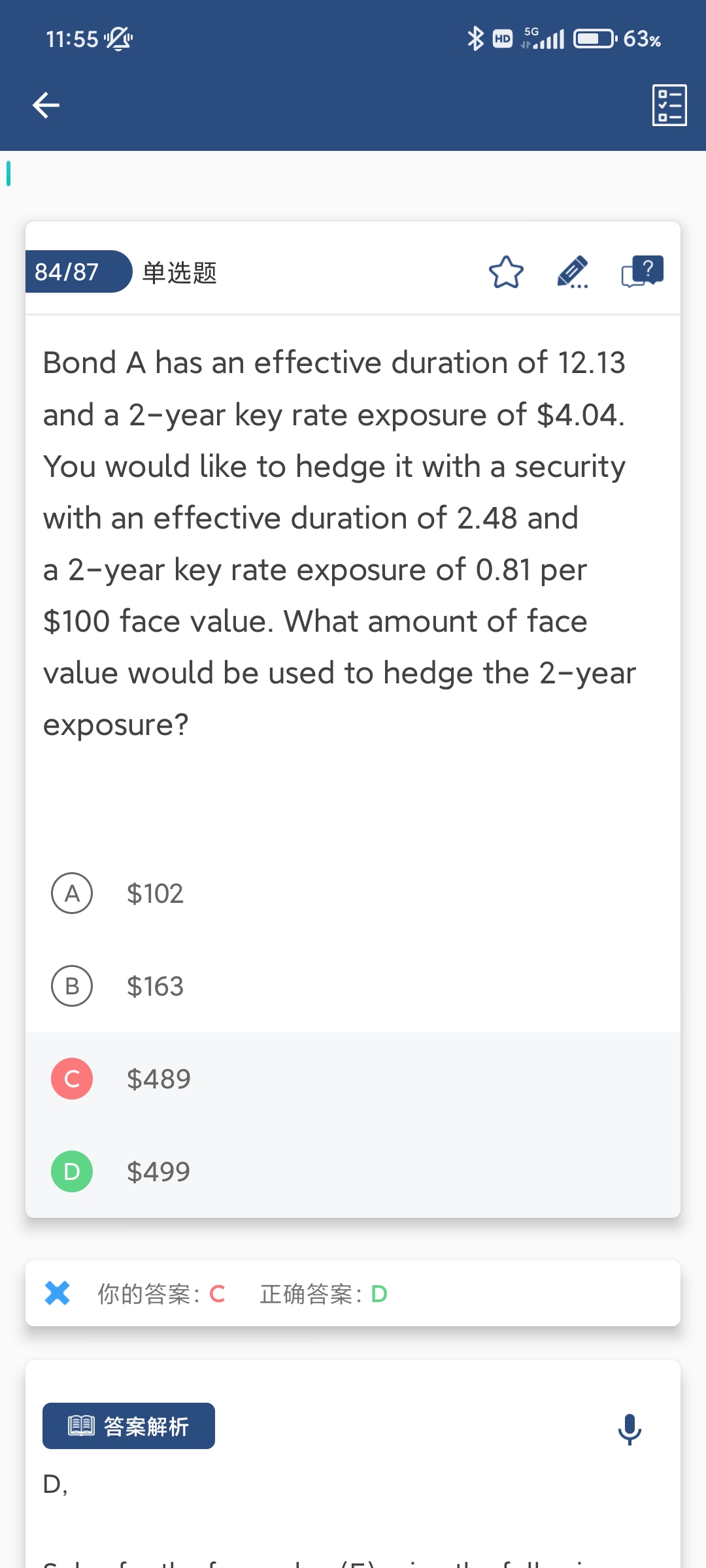Select option A radio circle

point(72,893)
